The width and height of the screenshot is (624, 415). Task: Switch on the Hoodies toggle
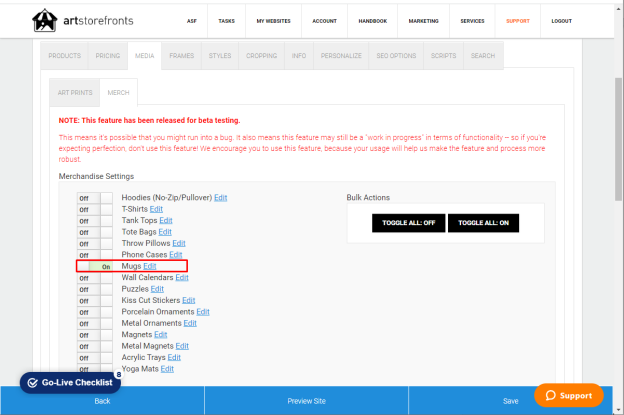click(x=95, y=198)
